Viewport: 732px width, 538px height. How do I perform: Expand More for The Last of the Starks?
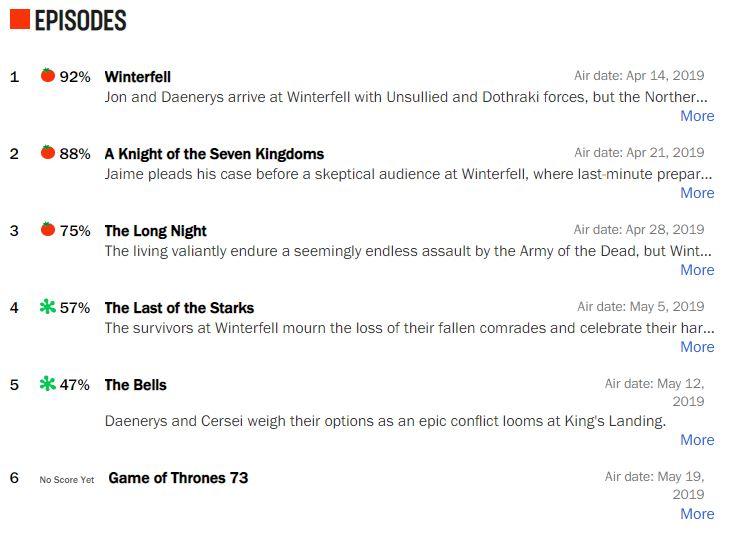(697, 347)
